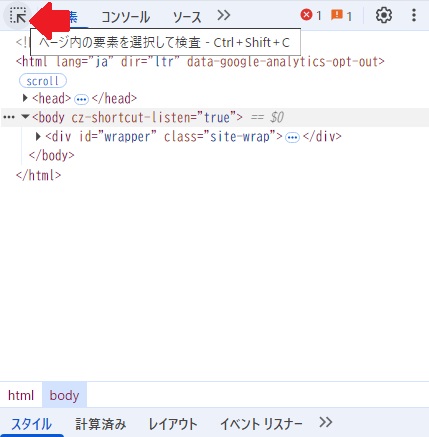This screenshot has height=437, width=429.
Task: Select the closing </head> tag text
Action: [114, 98]
